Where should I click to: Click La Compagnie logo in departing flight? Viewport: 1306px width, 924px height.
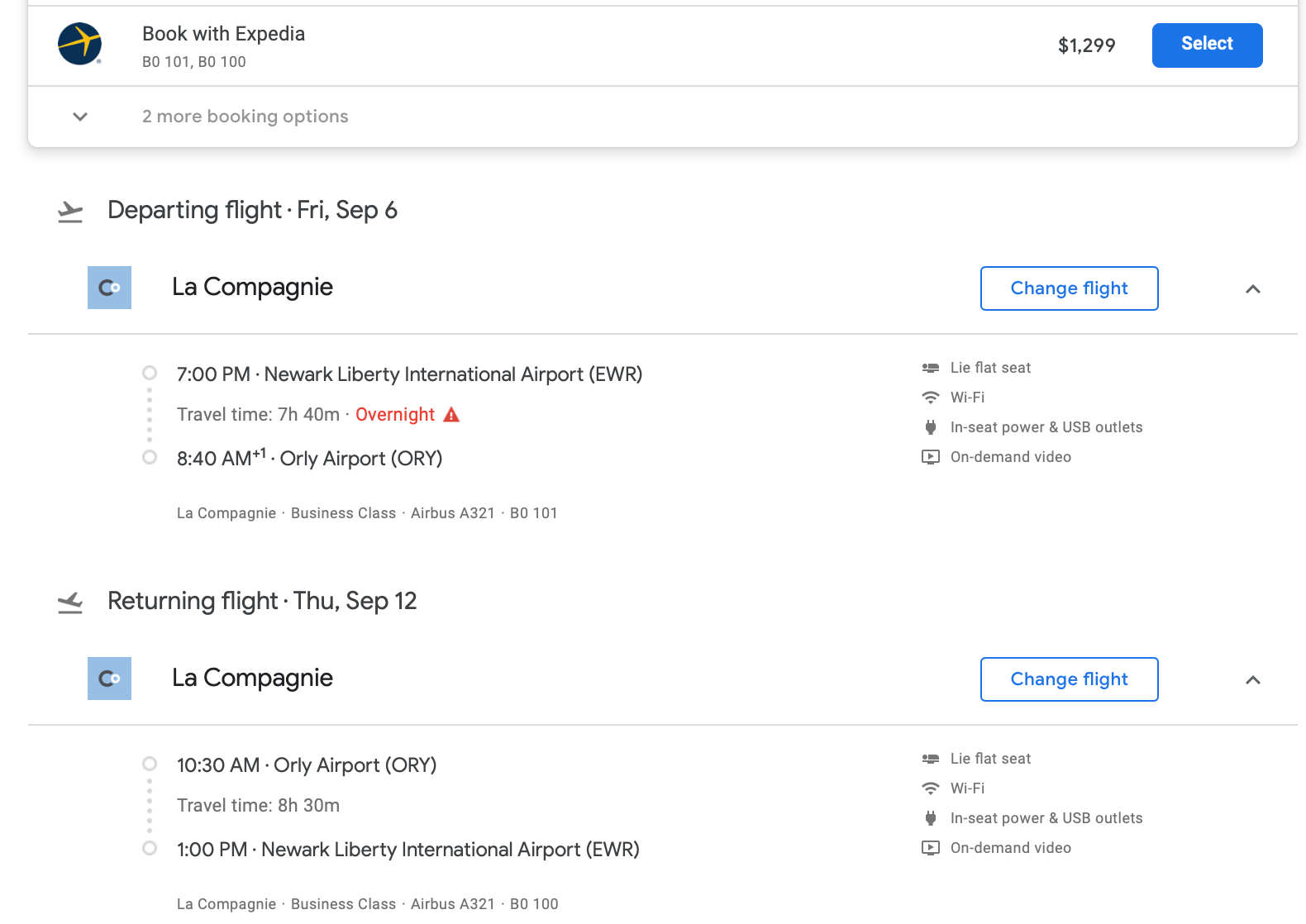pyautogui.click(x=109, y=288)
